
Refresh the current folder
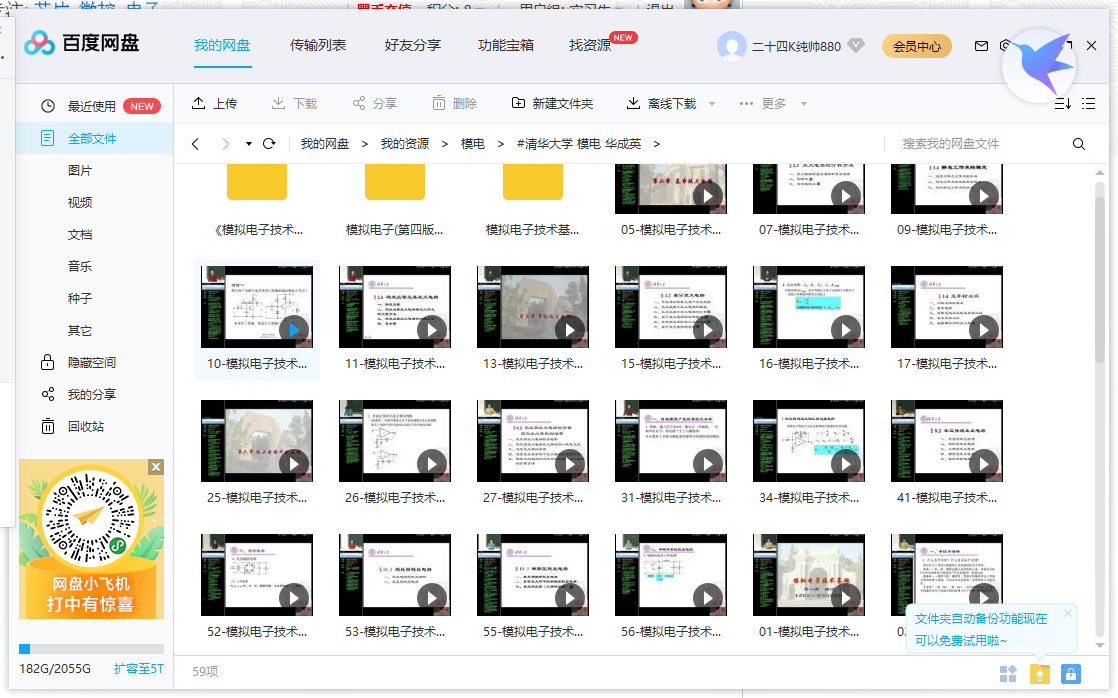[x=269, y=144]
